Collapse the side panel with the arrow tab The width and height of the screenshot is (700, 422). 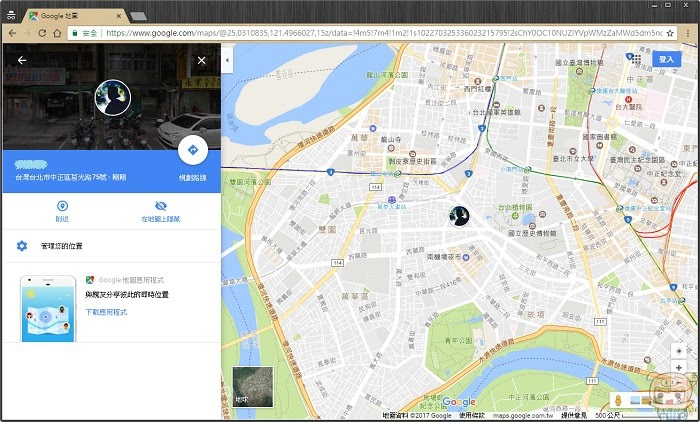coord(227,60)
